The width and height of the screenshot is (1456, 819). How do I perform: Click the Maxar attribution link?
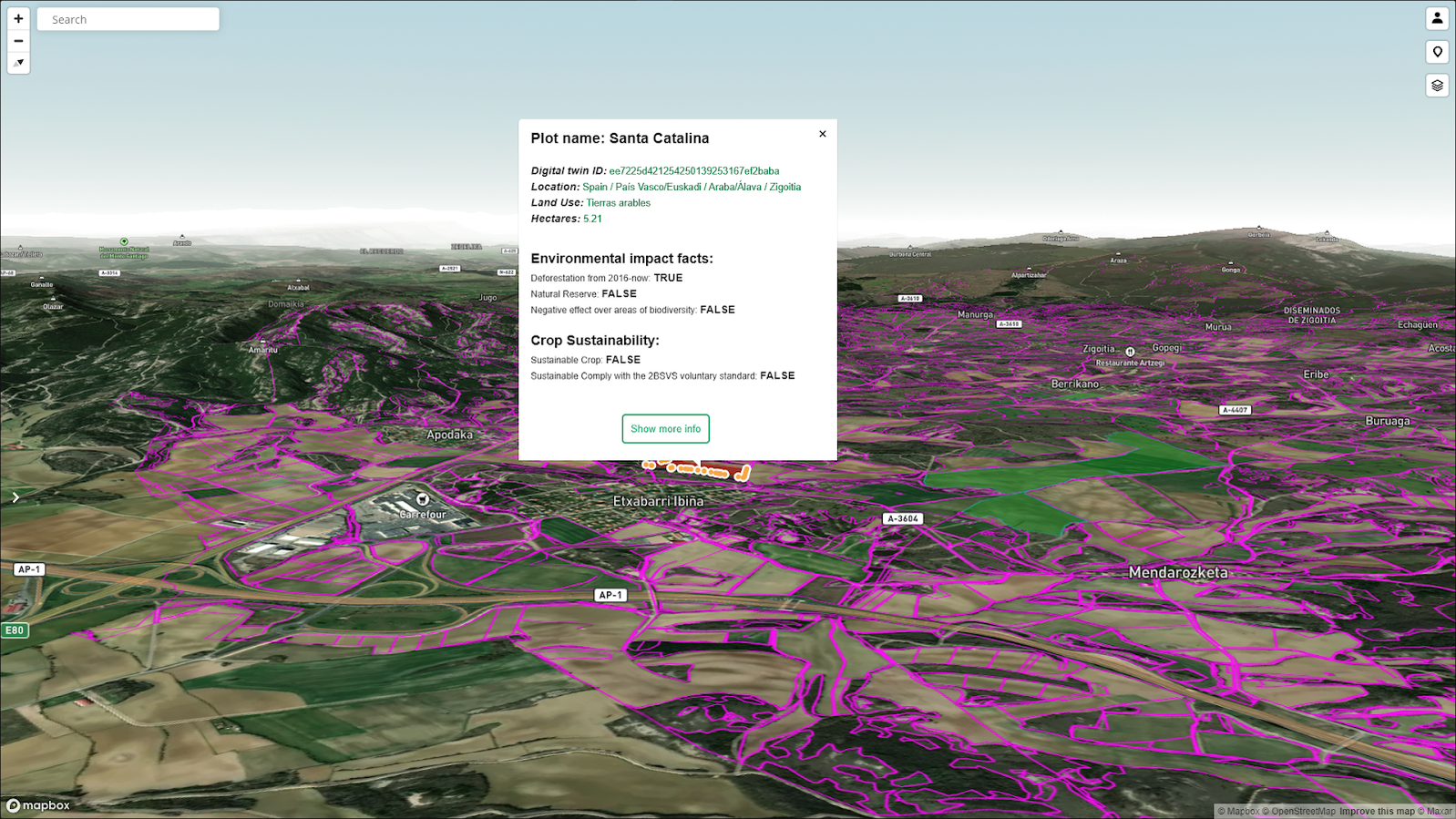1435,812
